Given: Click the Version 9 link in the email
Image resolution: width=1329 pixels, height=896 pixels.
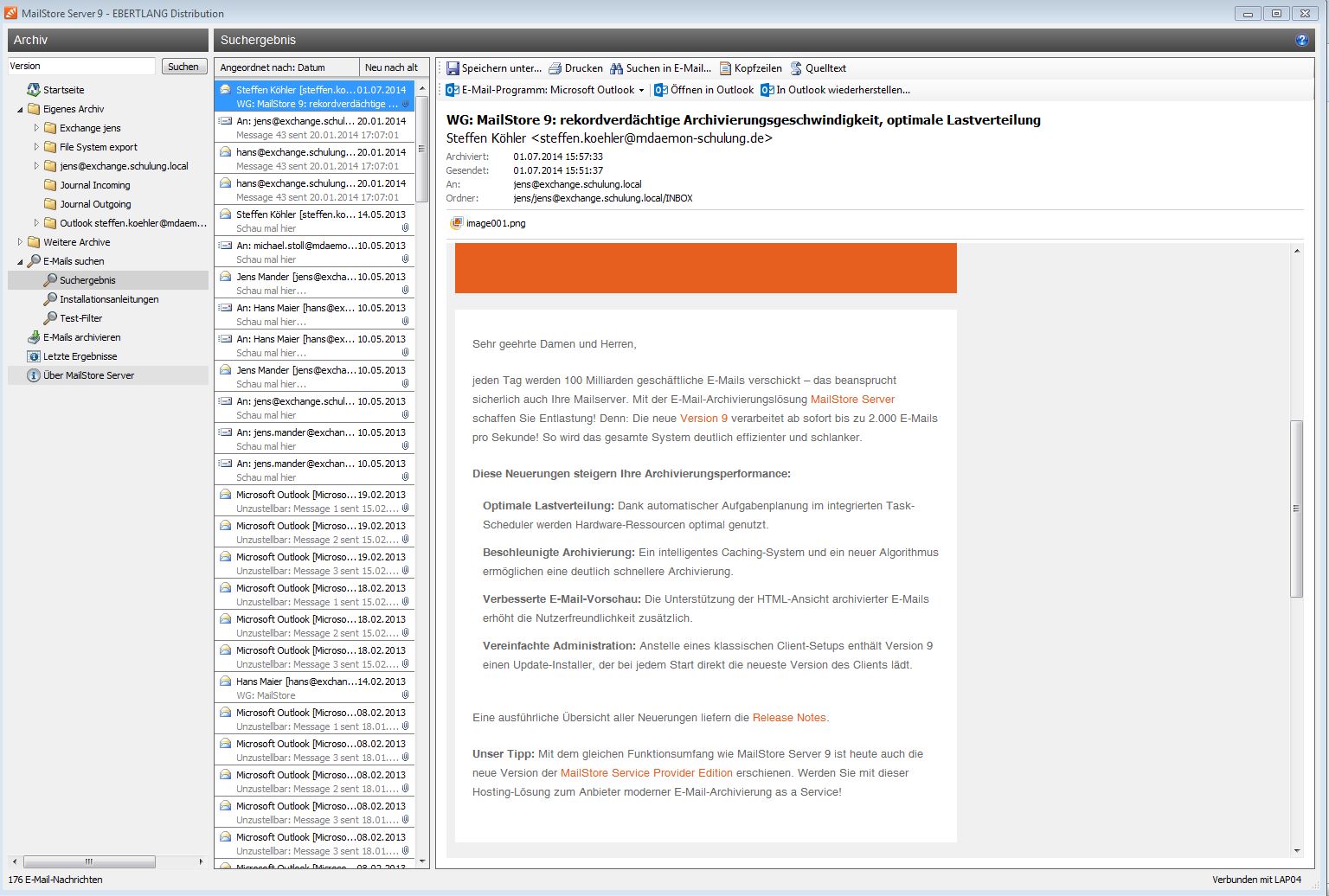Looking at the screenshot, I should [x=703, y=419].
